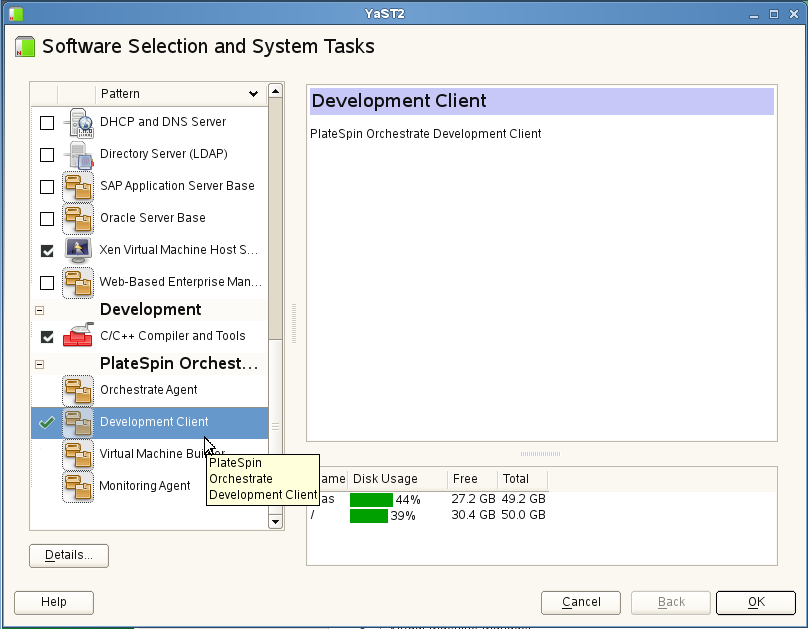808x629 pixels.
Task: Tick the Web-Based Enterprise Management checkbox
Action: [47, 283]
